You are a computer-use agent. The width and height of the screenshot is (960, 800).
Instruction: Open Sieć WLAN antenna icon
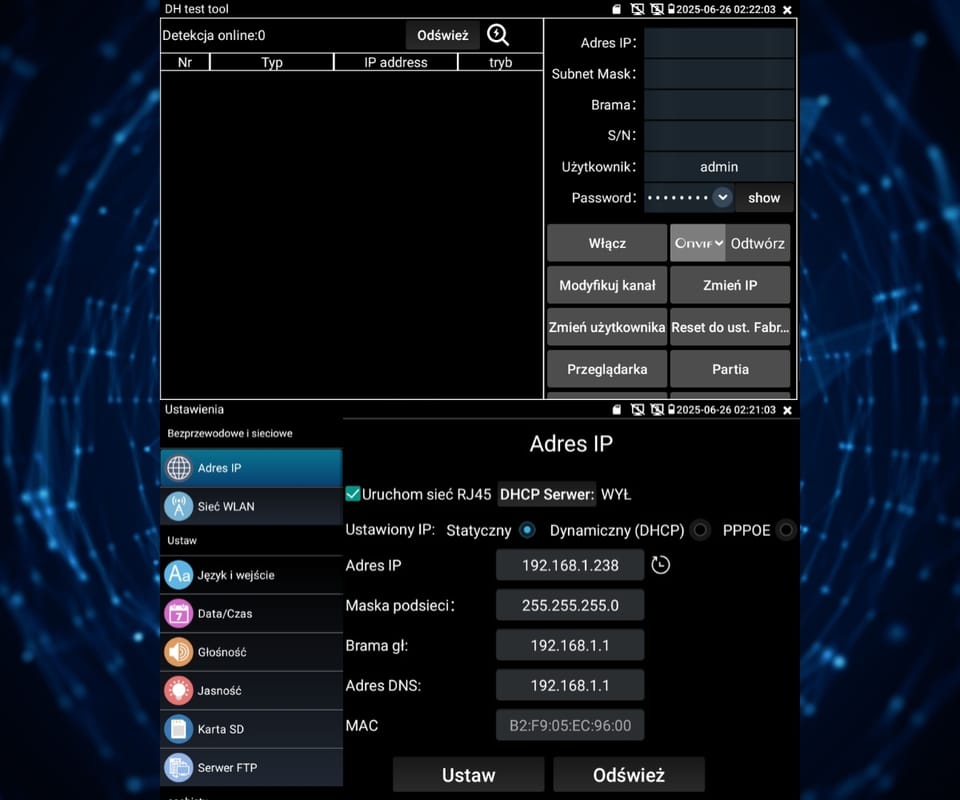pyautogui.click(x=179, y=506)
